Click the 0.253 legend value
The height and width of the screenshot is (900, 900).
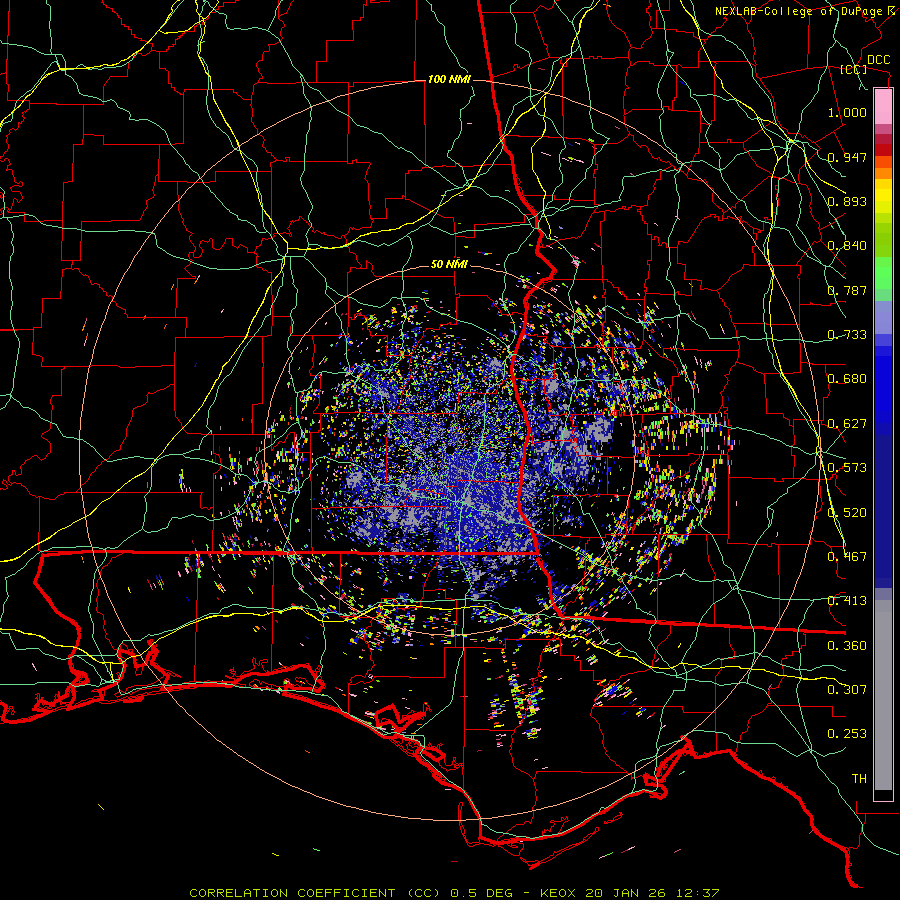point(847,734)
